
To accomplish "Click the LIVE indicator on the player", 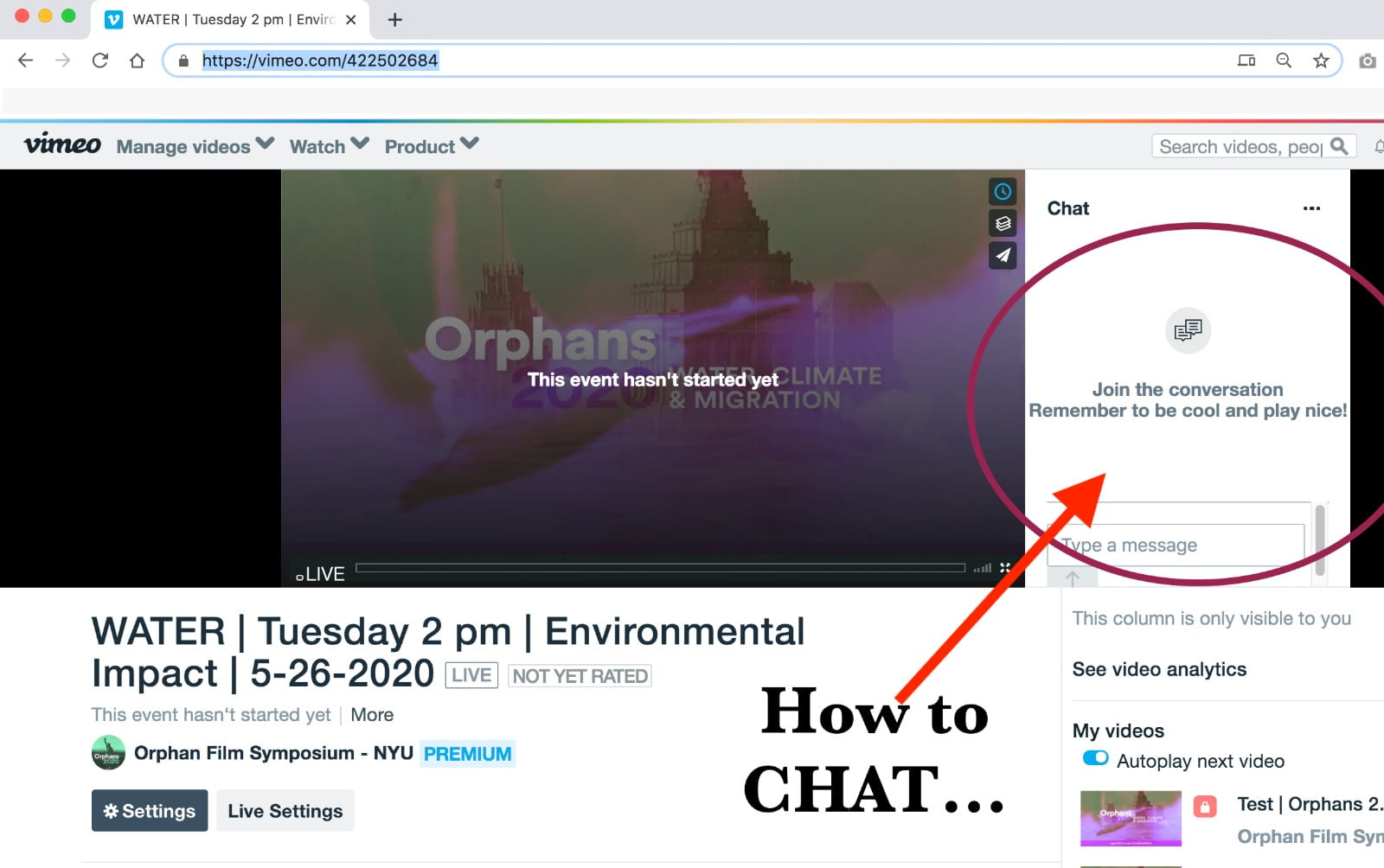I will (320, 574).
